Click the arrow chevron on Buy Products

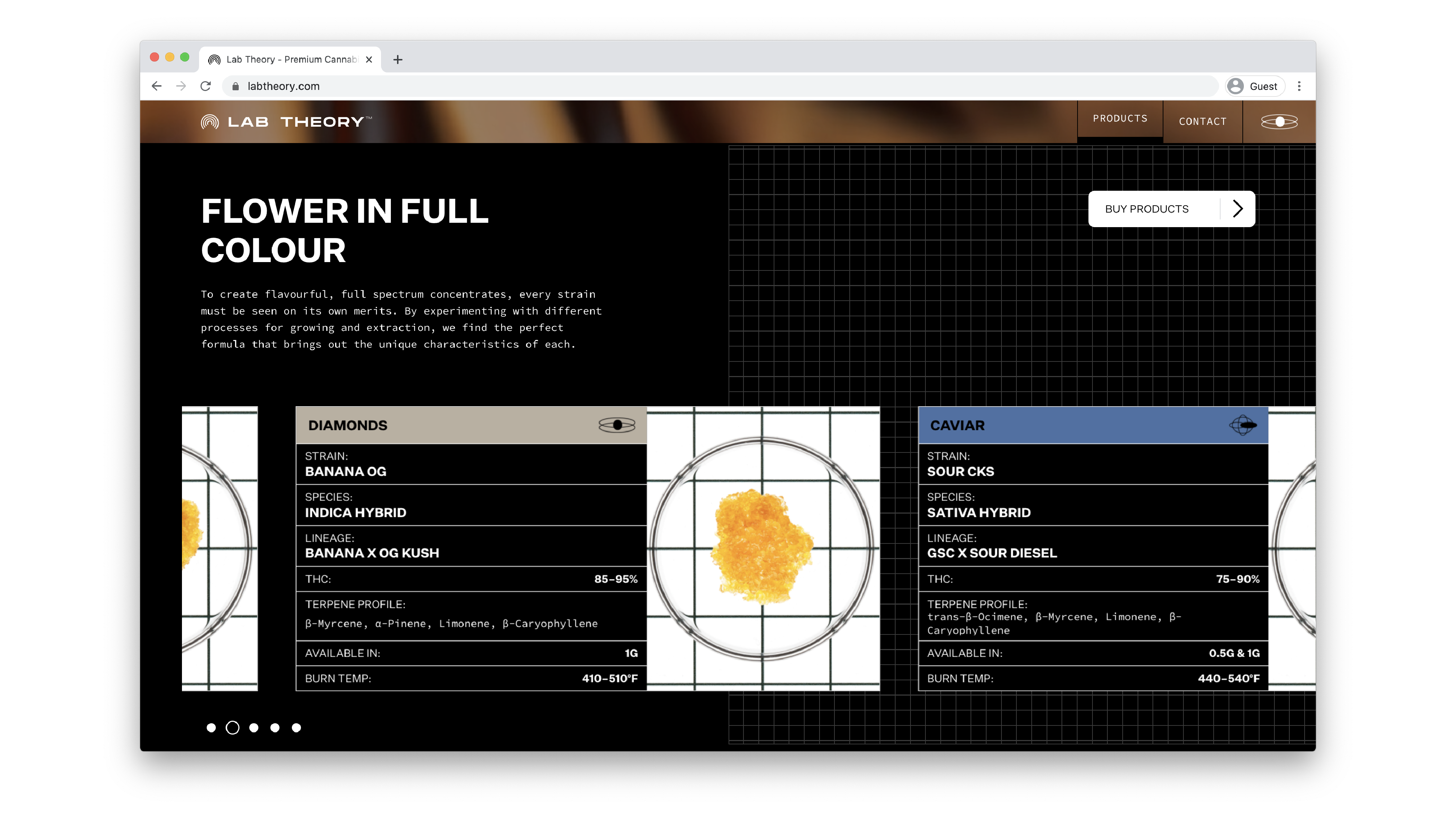coord(1238,209)
